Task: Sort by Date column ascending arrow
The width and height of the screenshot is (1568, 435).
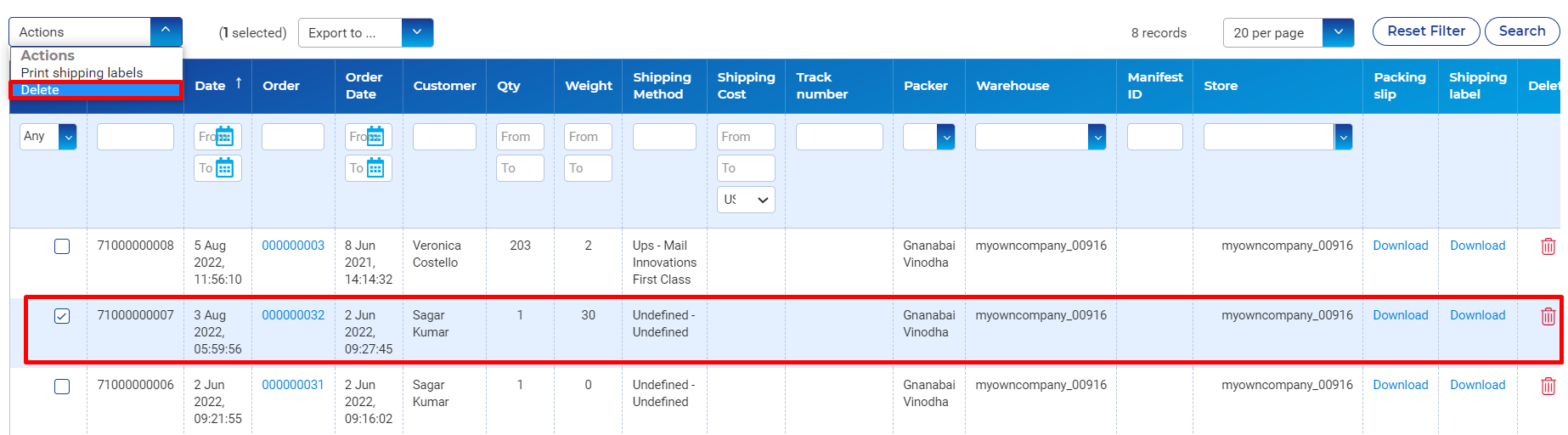Action: pyautogui.click(x=239, y=83)
